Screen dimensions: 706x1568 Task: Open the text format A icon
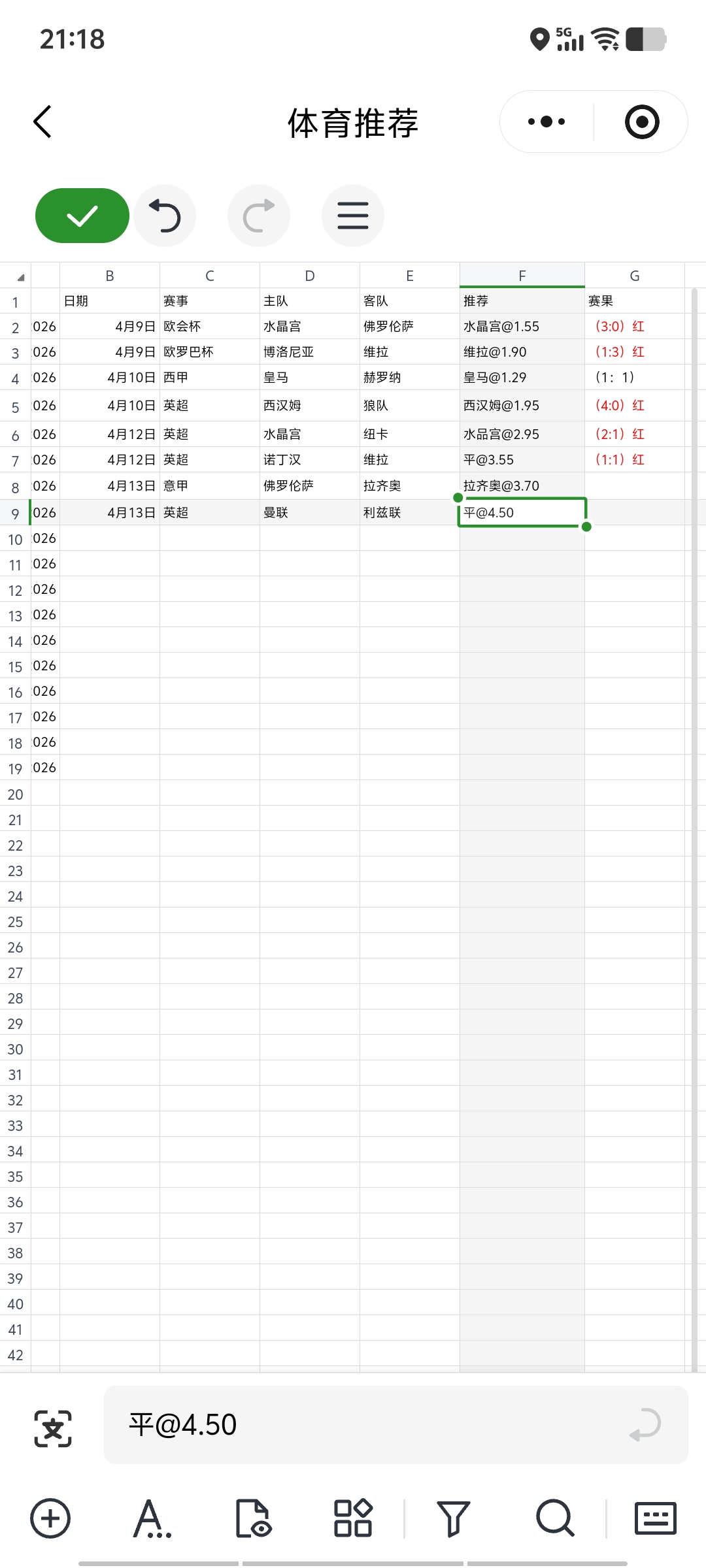pyautogui.click(x=152, y=1518)
